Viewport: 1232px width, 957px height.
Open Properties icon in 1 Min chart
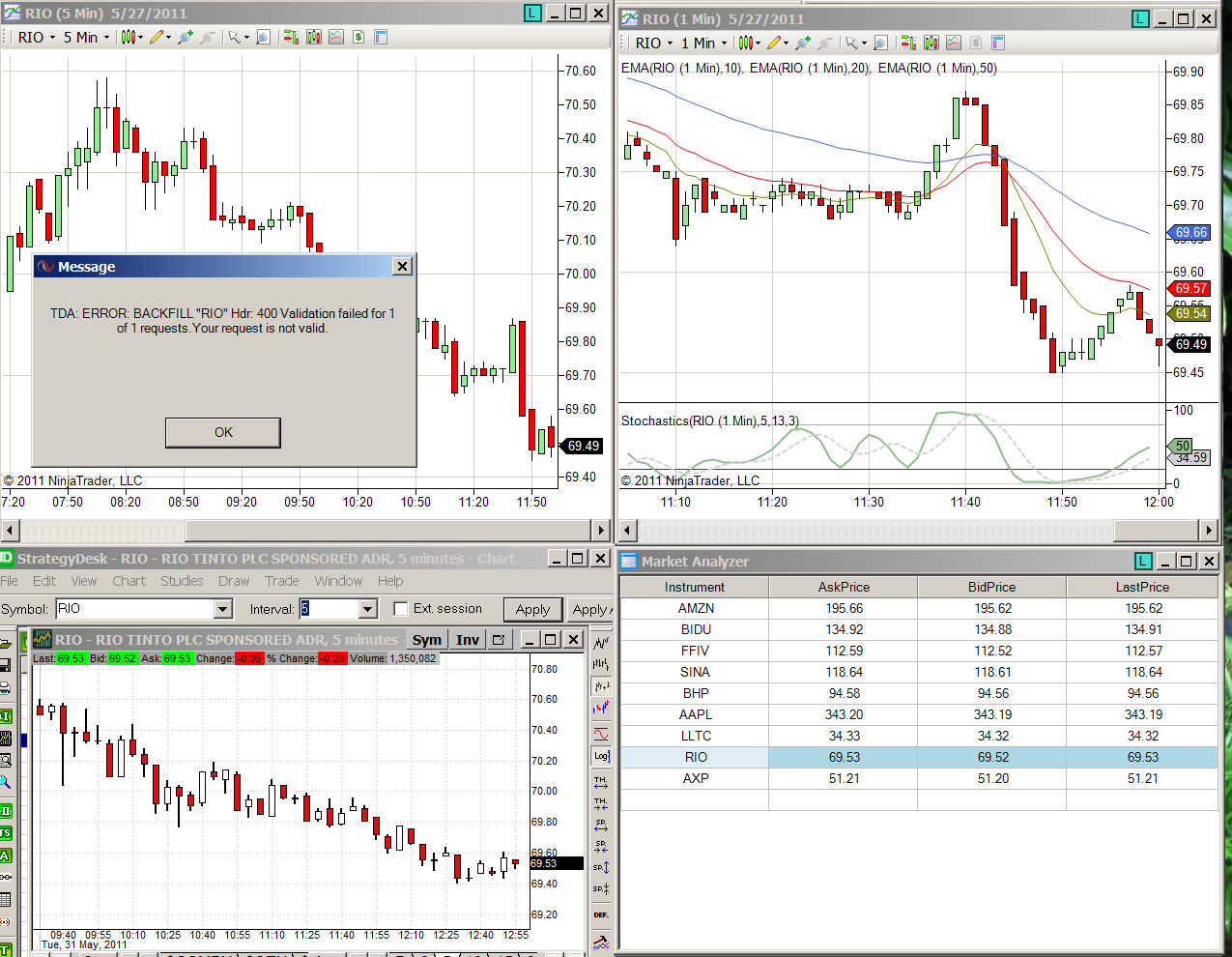[x=998, y=43]
